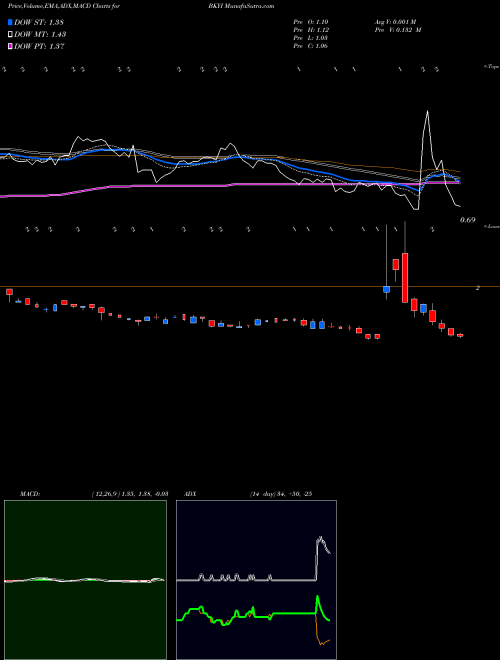Click the '0.69' price label
Screen dimensions: 500x660
coord(468,220)
